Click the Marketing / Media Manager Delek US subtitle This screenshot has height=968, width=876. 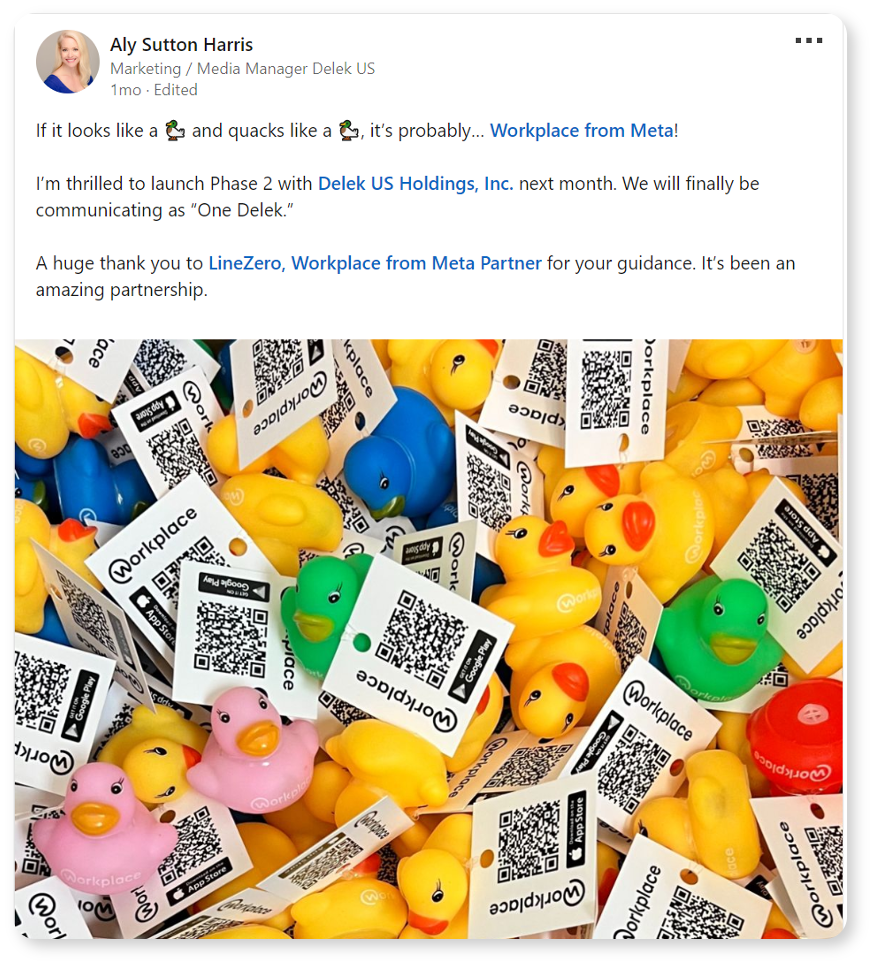pos(243,69)
